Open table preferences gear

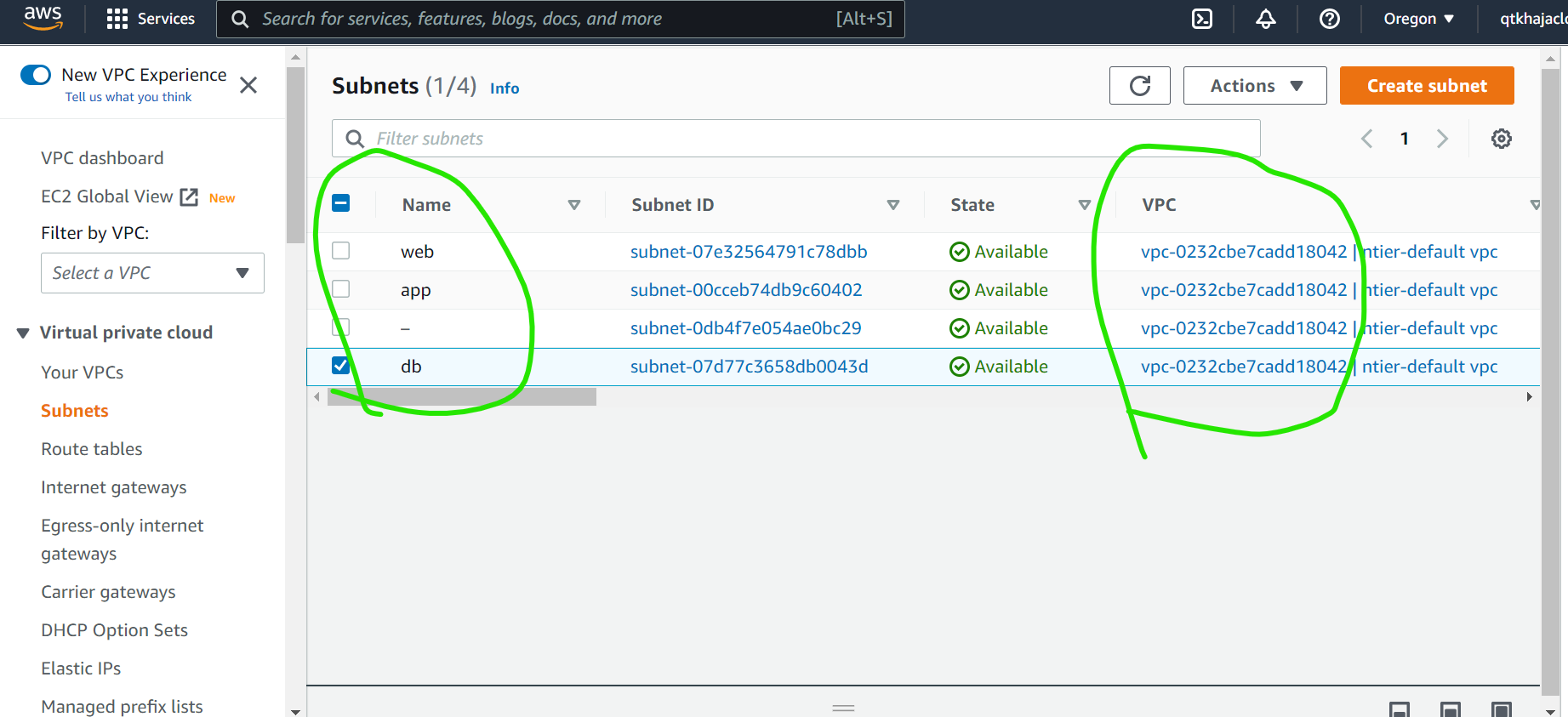pyautogui.click(x=1502, y=139)
